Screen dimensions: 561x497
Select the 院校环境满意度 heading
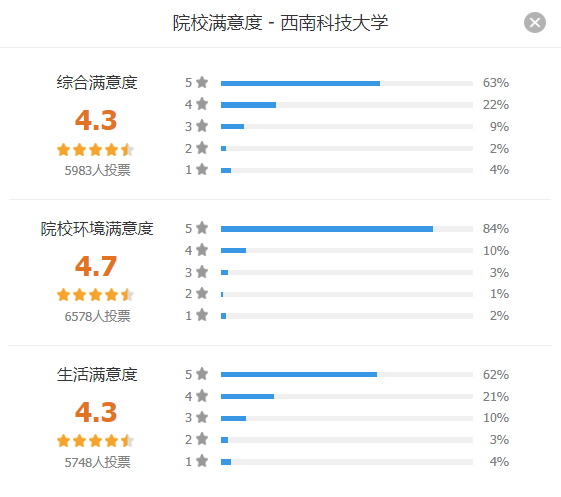click(x=97, y=229)
